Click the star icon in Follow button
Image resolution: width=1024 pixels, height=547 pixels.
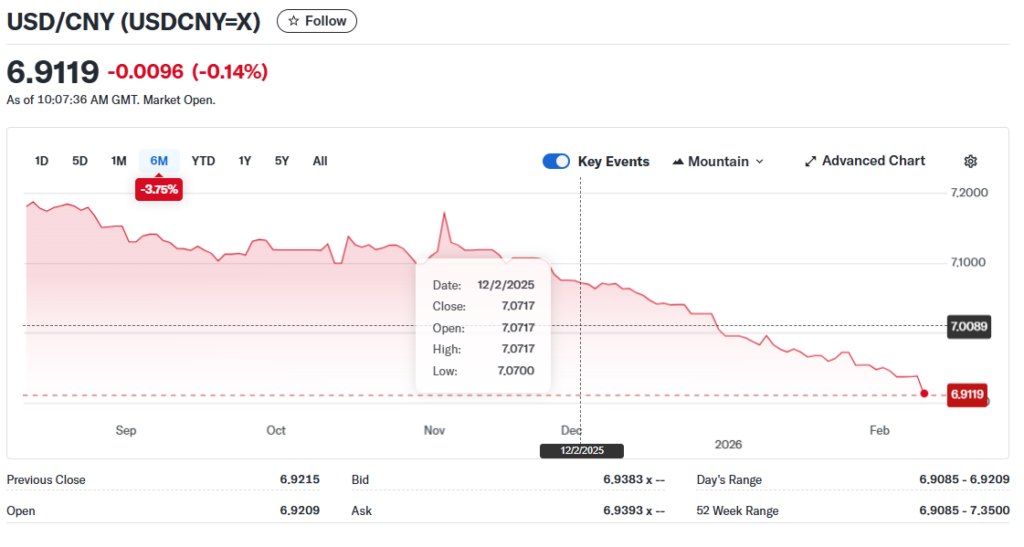(293, 21)
